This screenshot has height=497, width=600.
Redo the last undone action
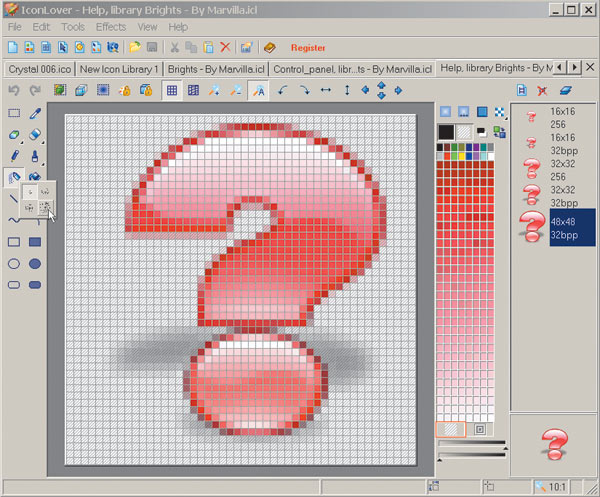pyautogui.click(x=35, y=90)
